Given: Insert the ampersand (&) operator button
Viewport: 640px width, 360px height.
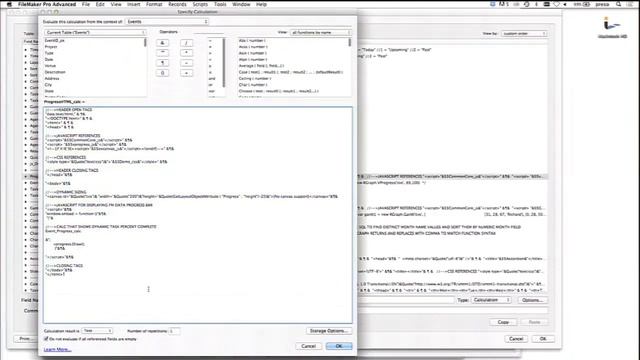Looking at the screenshot, I should [x=162, y=43].
